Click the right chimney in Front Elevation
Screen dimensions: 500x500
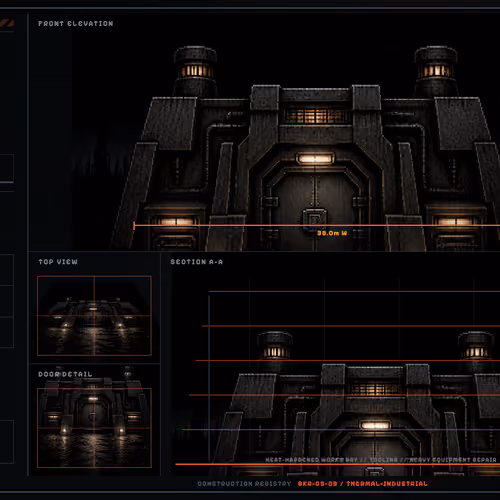coord(436,72)
